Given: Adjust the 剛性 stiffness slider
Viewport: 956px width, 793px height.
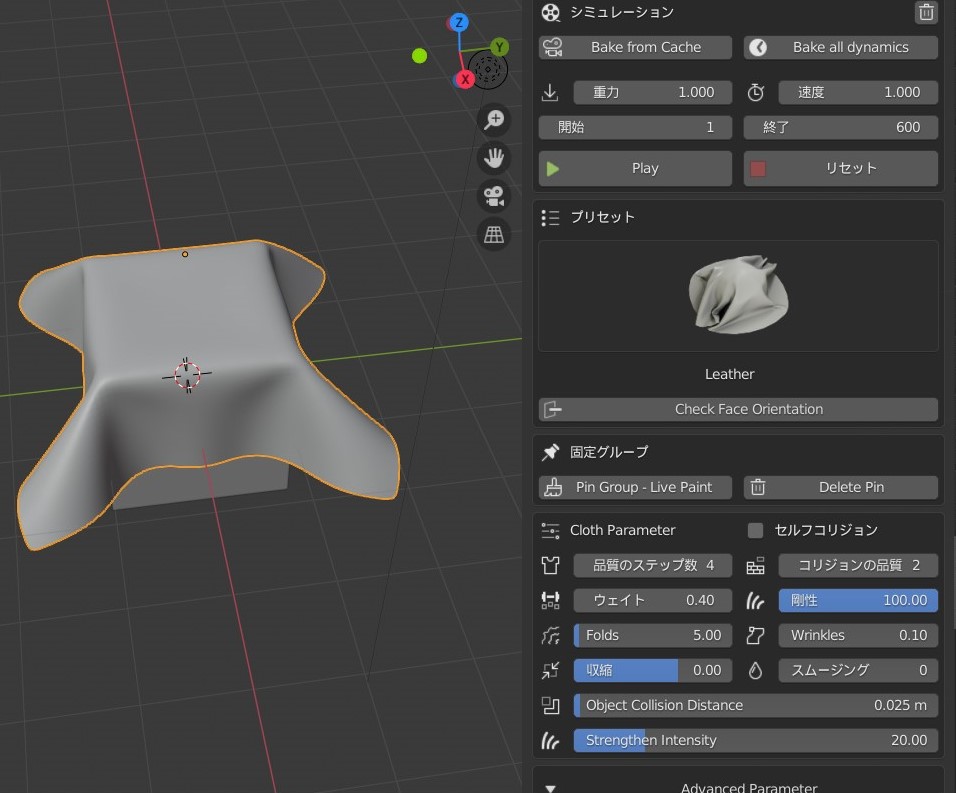Looking at the screenshot, I should (858, 600).
